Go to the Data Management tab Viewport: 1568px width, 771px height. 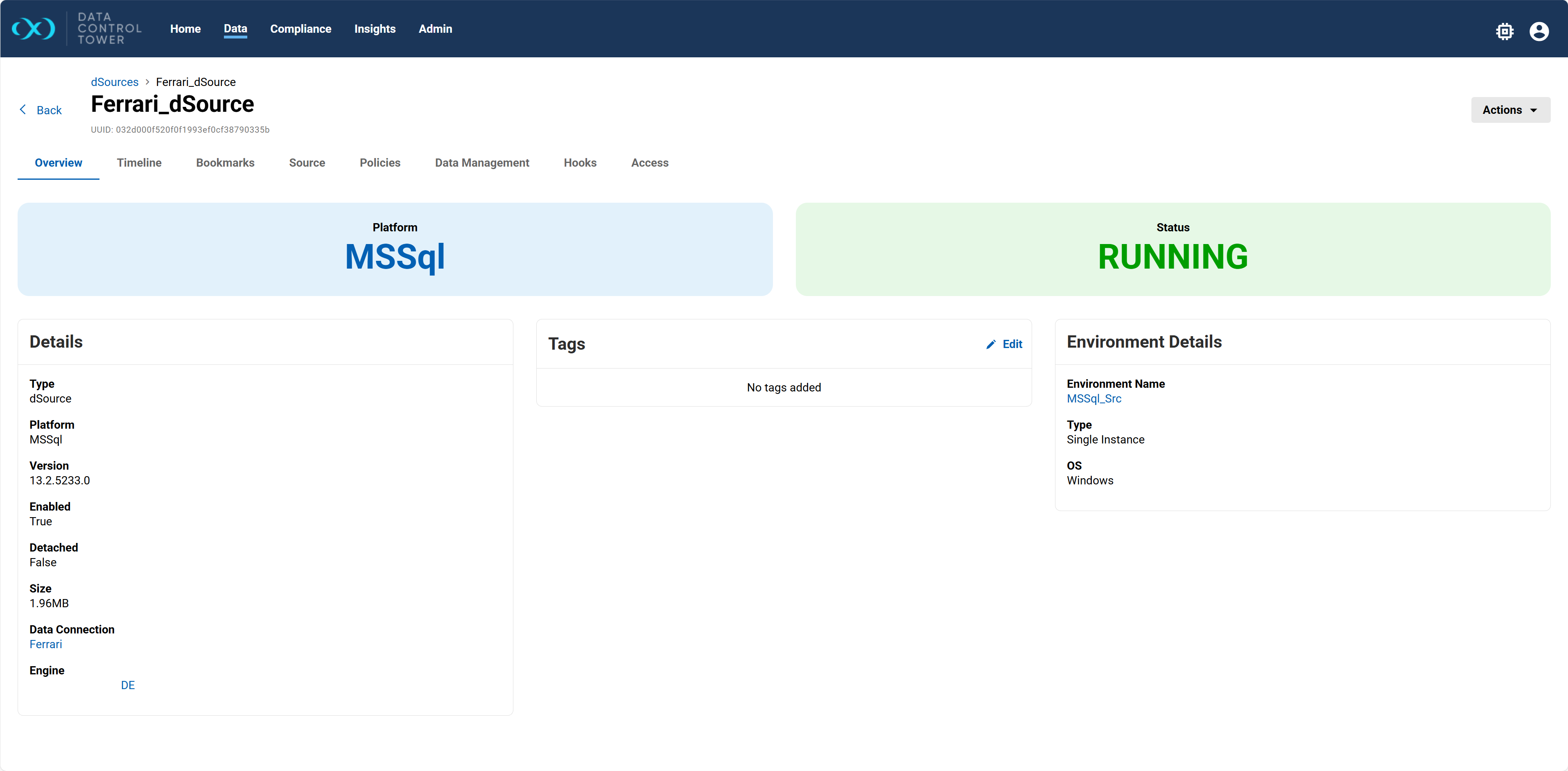(x=481, y=163)
